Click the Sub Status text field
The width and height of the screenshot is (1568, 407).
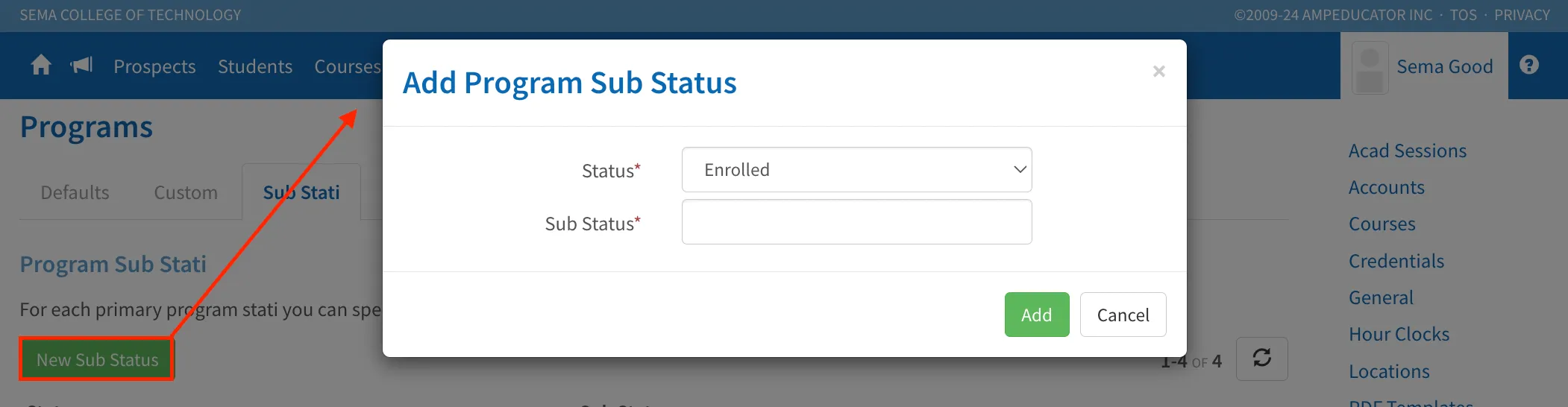856,222
